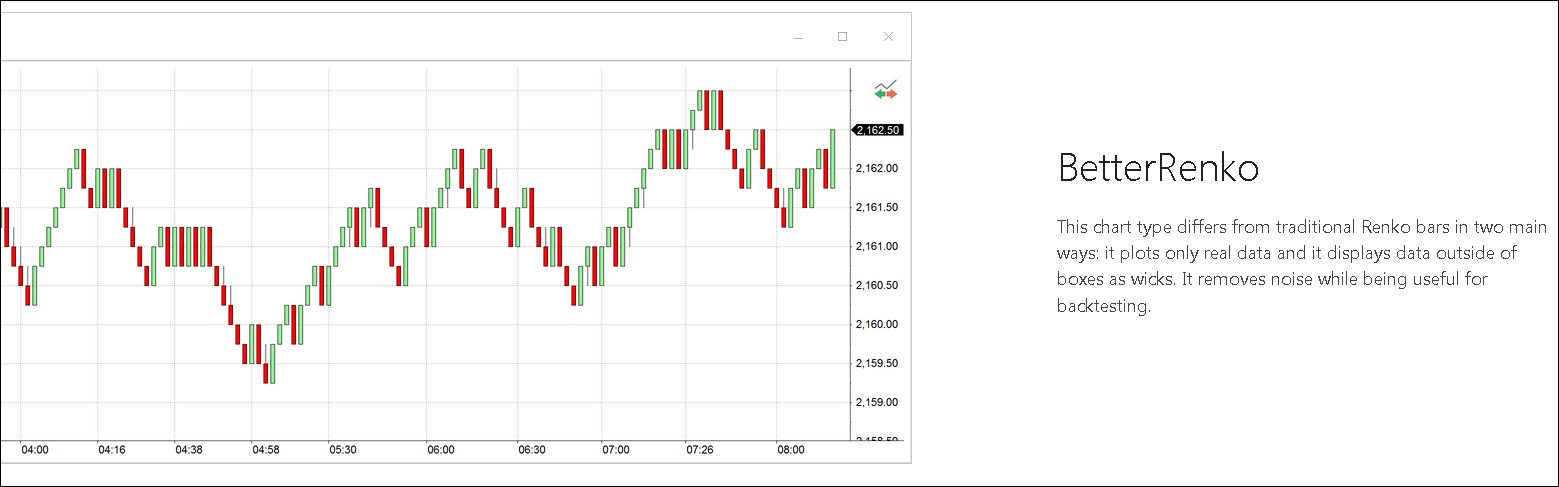This screenshot has width=1559, height=487.
Task: Click the 05:30 time axis label
Action: (x=343, y=450)
